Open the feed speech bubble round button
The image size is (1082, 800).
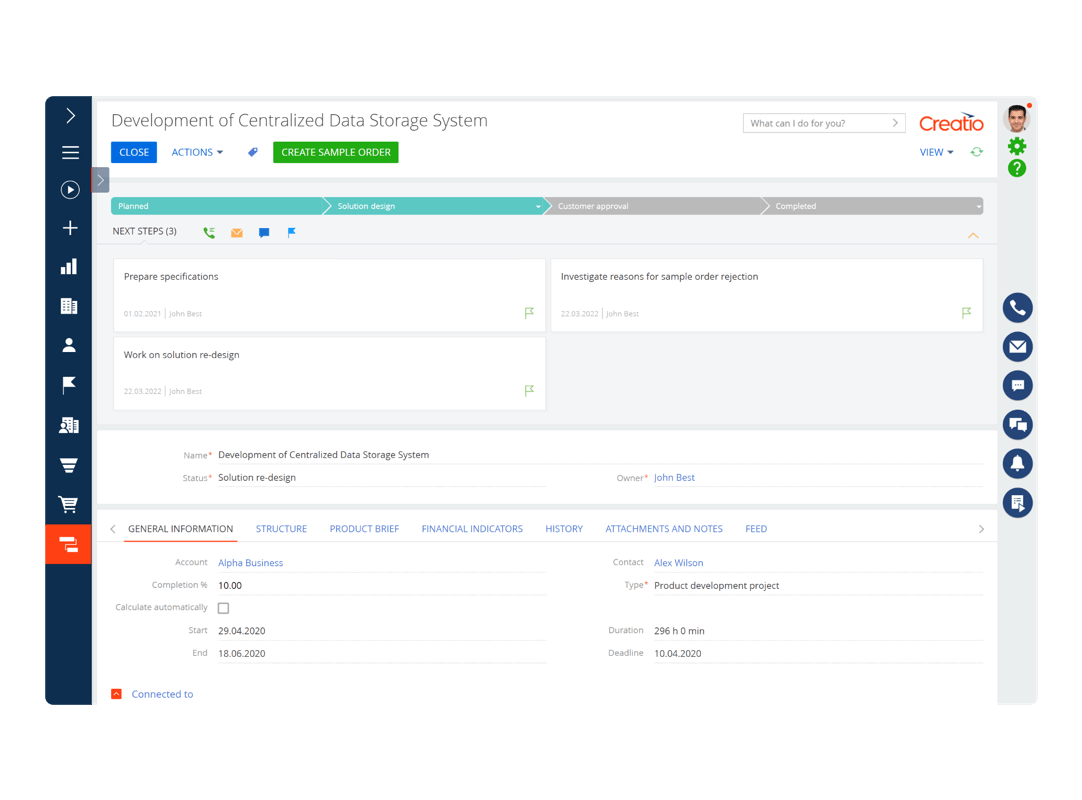(x=1017, y=385)
